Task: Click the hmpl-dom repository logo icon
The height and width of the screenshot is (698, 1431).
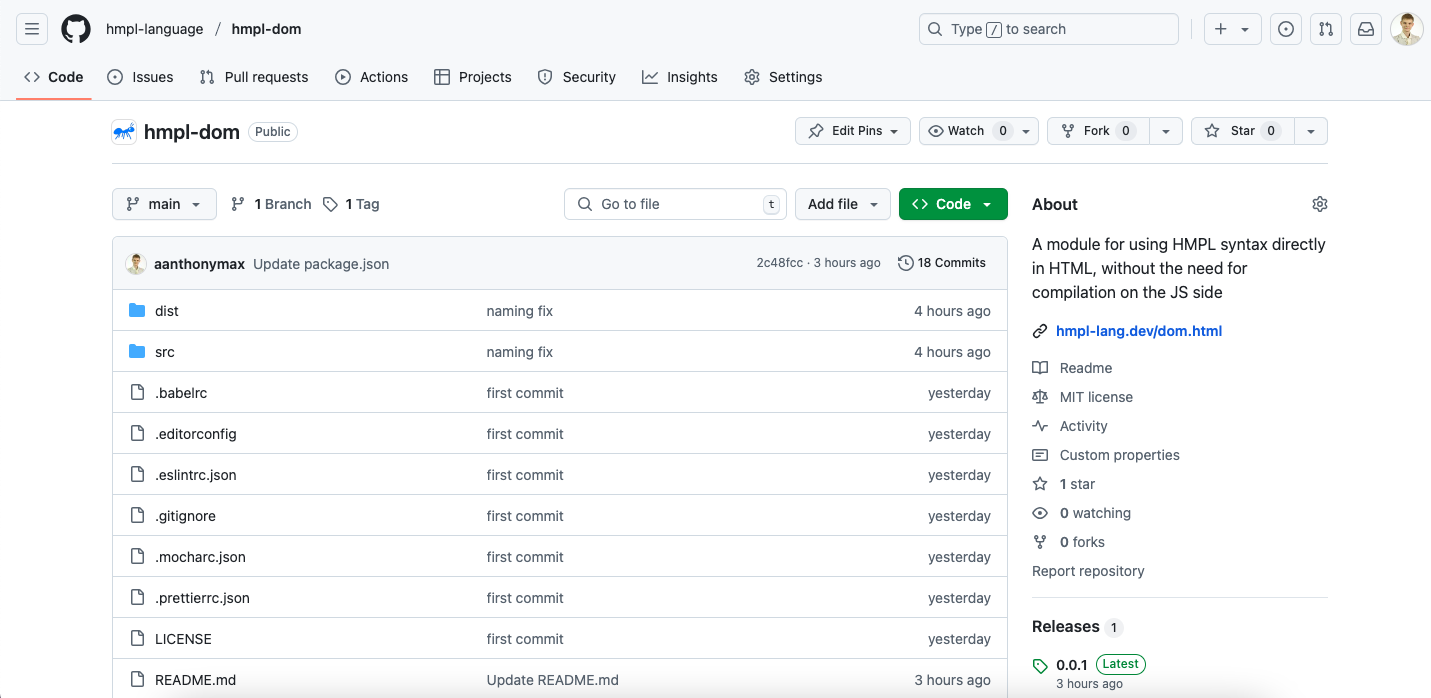Action: [x=124, y=132]
